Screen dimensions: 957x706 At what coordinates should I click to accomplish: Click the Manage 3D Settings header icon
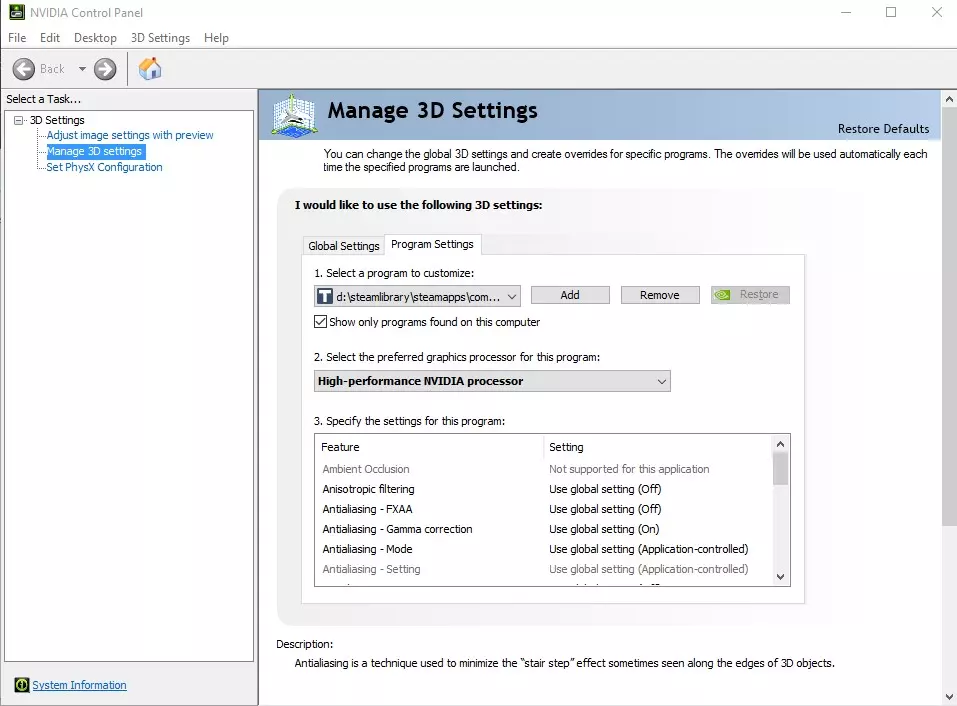294,115
